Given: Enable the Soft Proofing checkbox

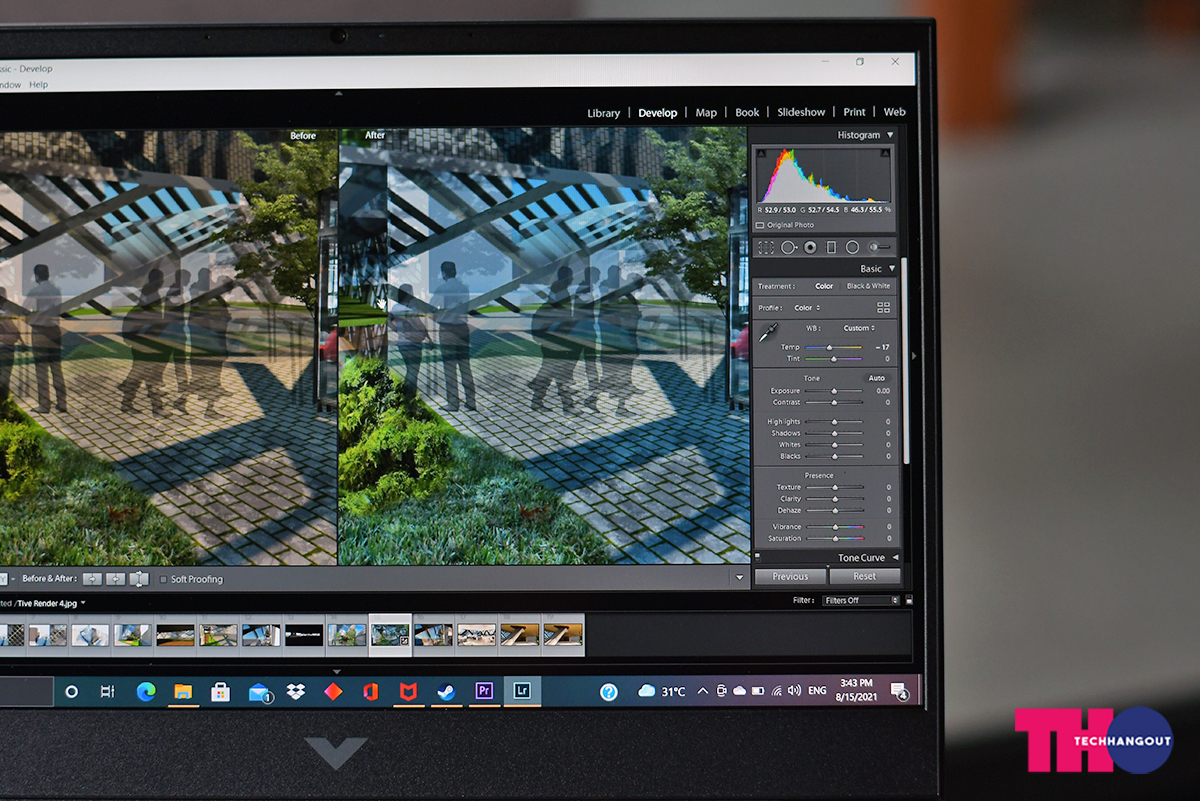Looking at the screenshot, I should tap(164, 579).
